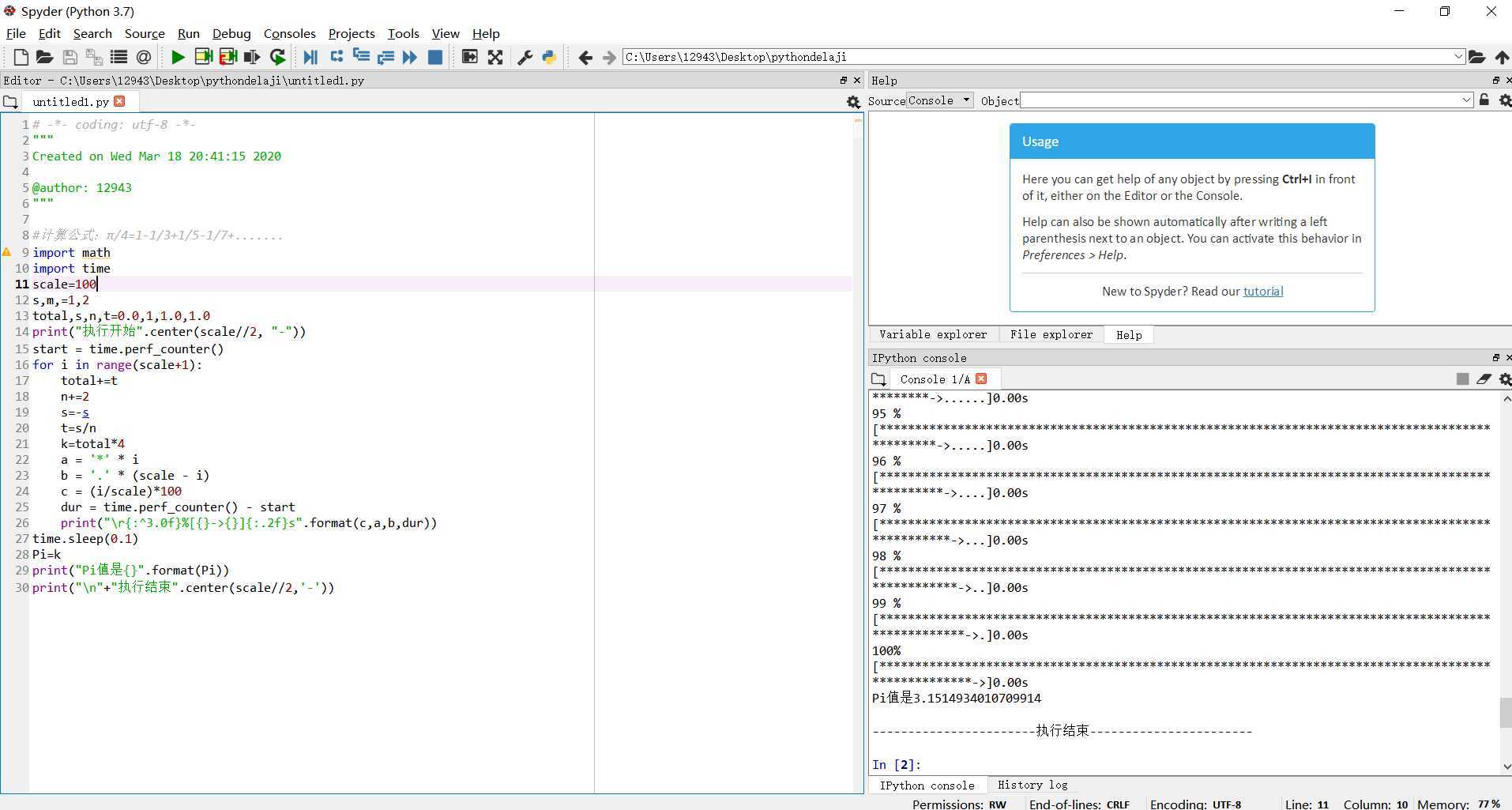Click the warning icon on line 9
The image size is (1512, 810).
pyautogui.click(x=6, y=252)
